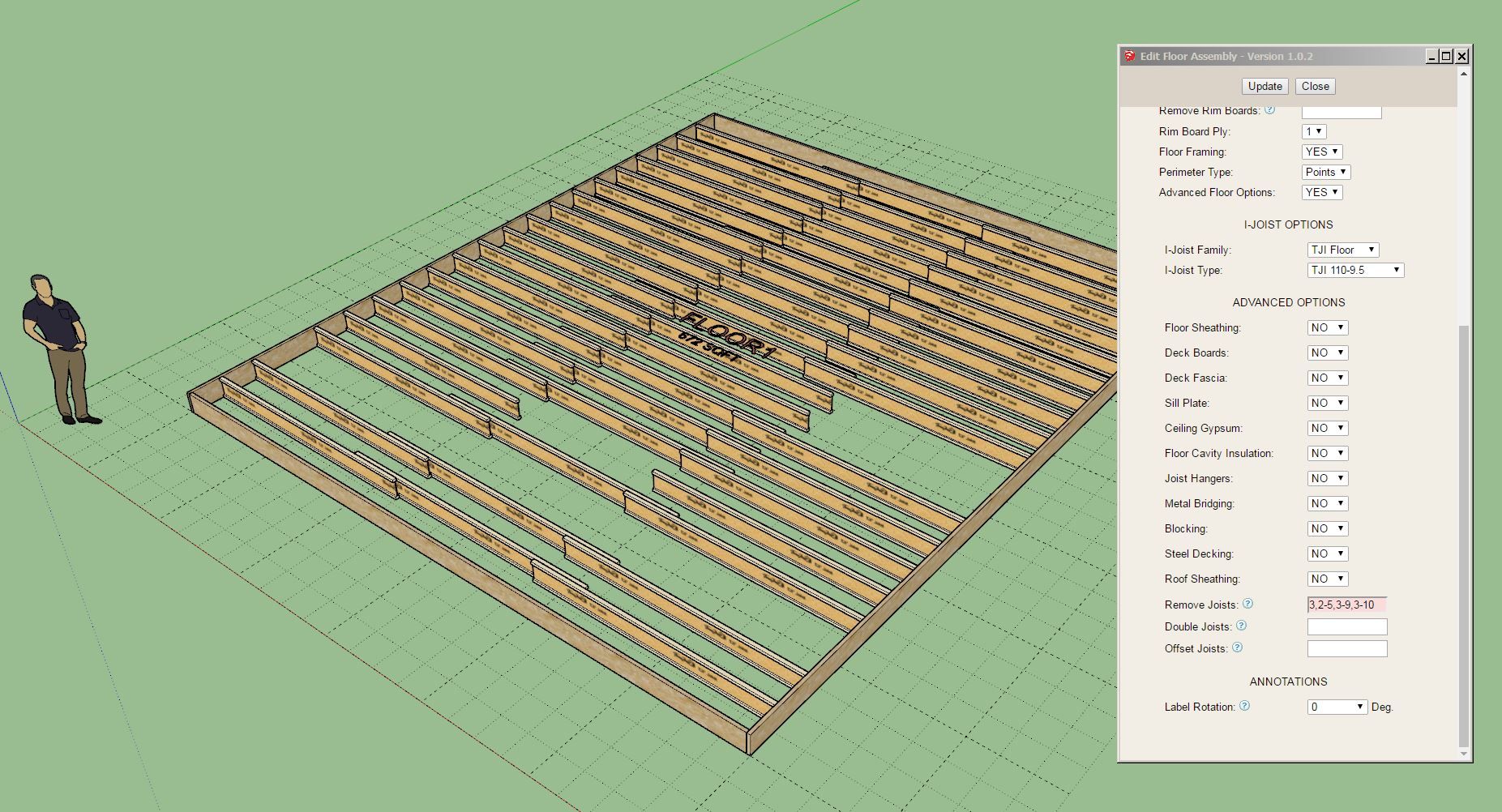Viewport: 1502px width, 812px height.
Task: Click the Remove Joists input field
Action: tap(1346, 605)
